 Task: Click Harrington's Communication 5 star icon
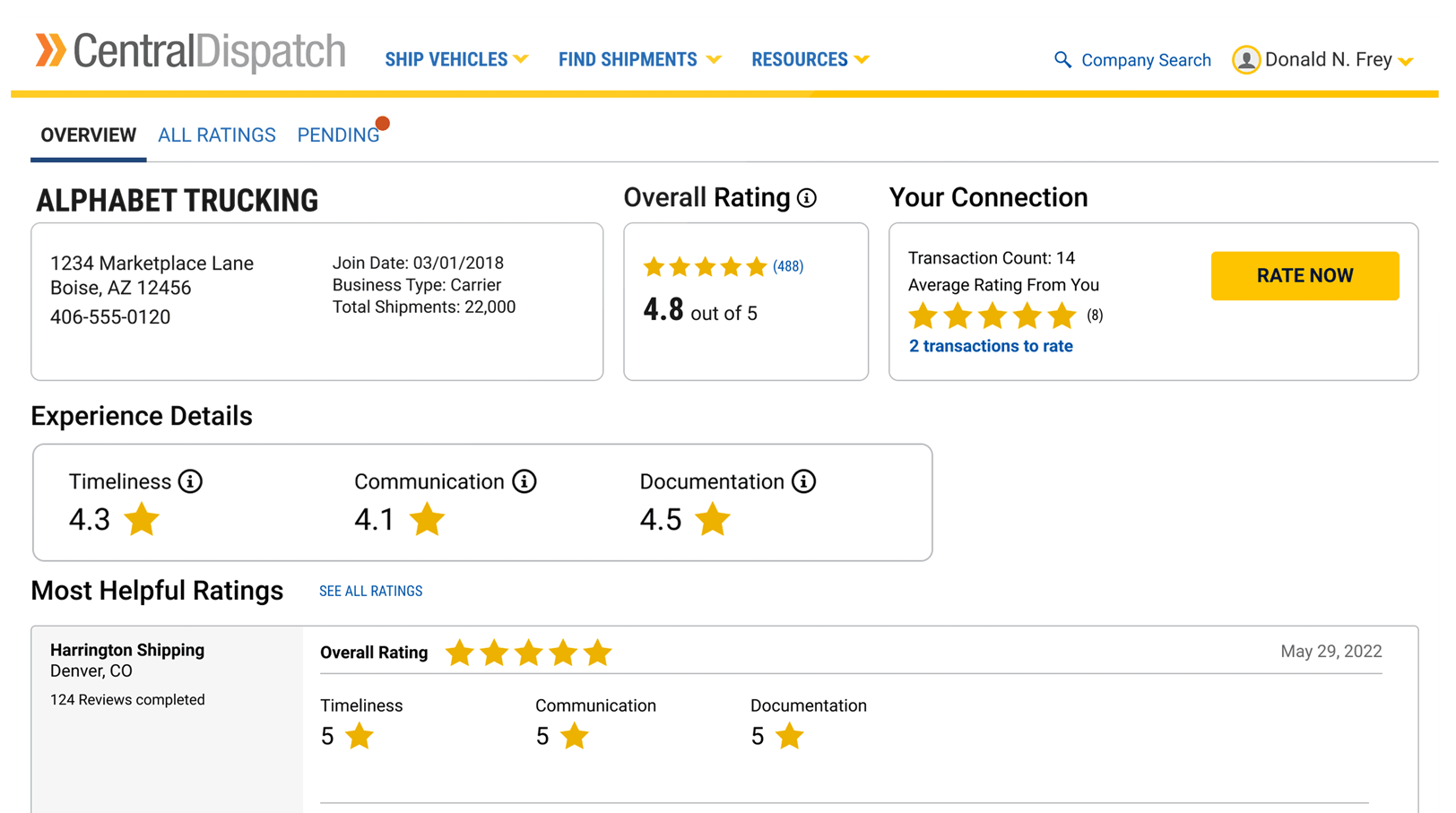pyautogui.click(x=575, y=736)
